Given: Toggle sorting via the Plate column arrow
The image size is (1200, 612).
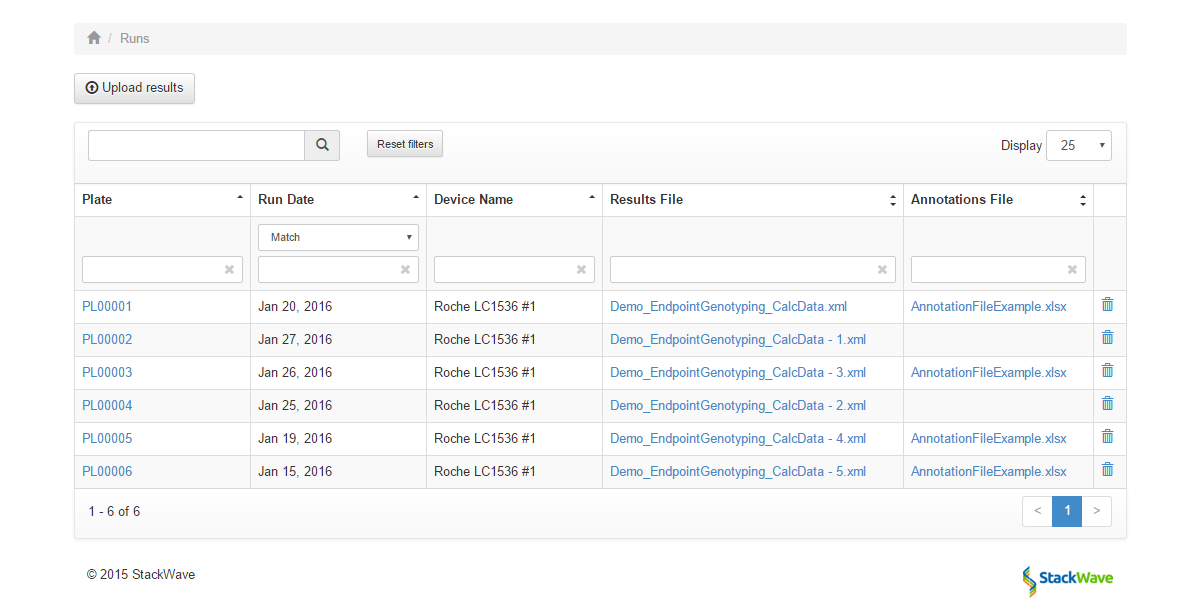Looking at the screenshot, I should pyautogui.click(x=241, y=198).
